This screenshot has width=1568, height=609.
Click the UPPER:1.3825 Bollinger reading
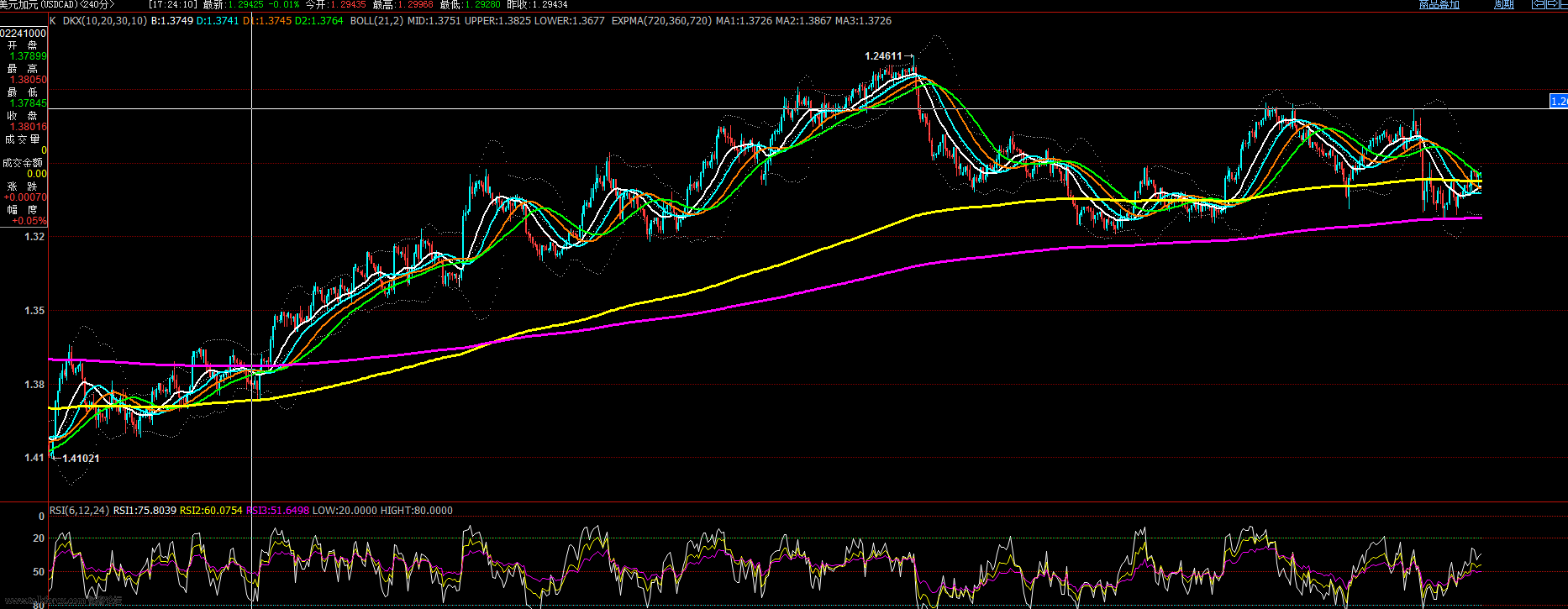pos(497,20)
